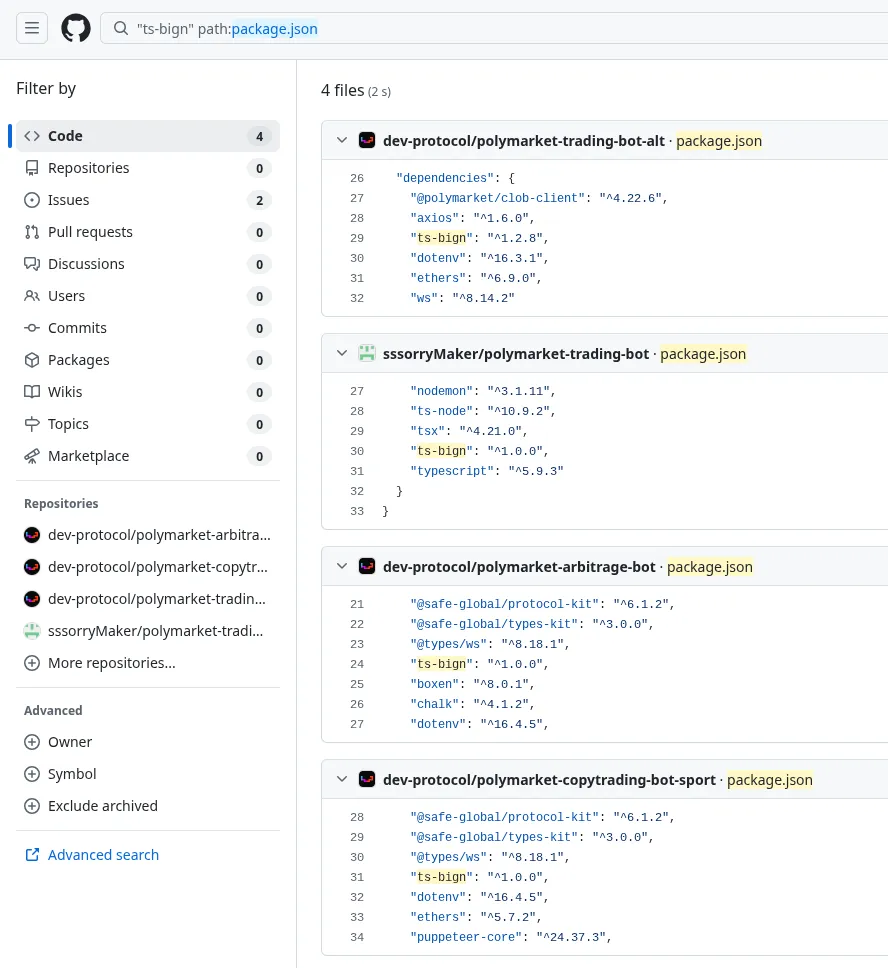Open the Packages filter
The height and width of the screenshot is (968, 888).
click(80, 359)
